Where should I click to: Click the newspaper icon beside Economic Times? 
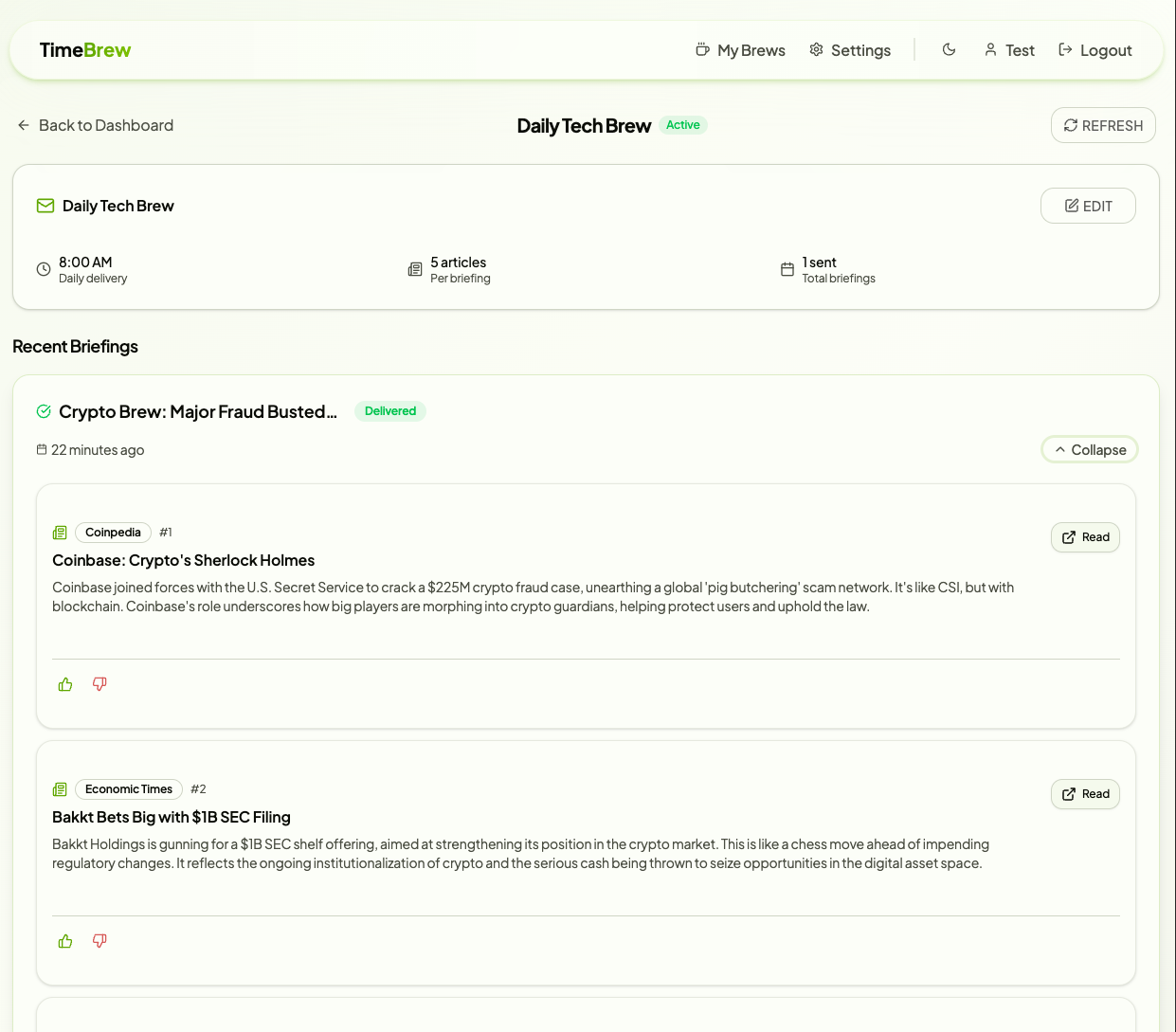60,789
